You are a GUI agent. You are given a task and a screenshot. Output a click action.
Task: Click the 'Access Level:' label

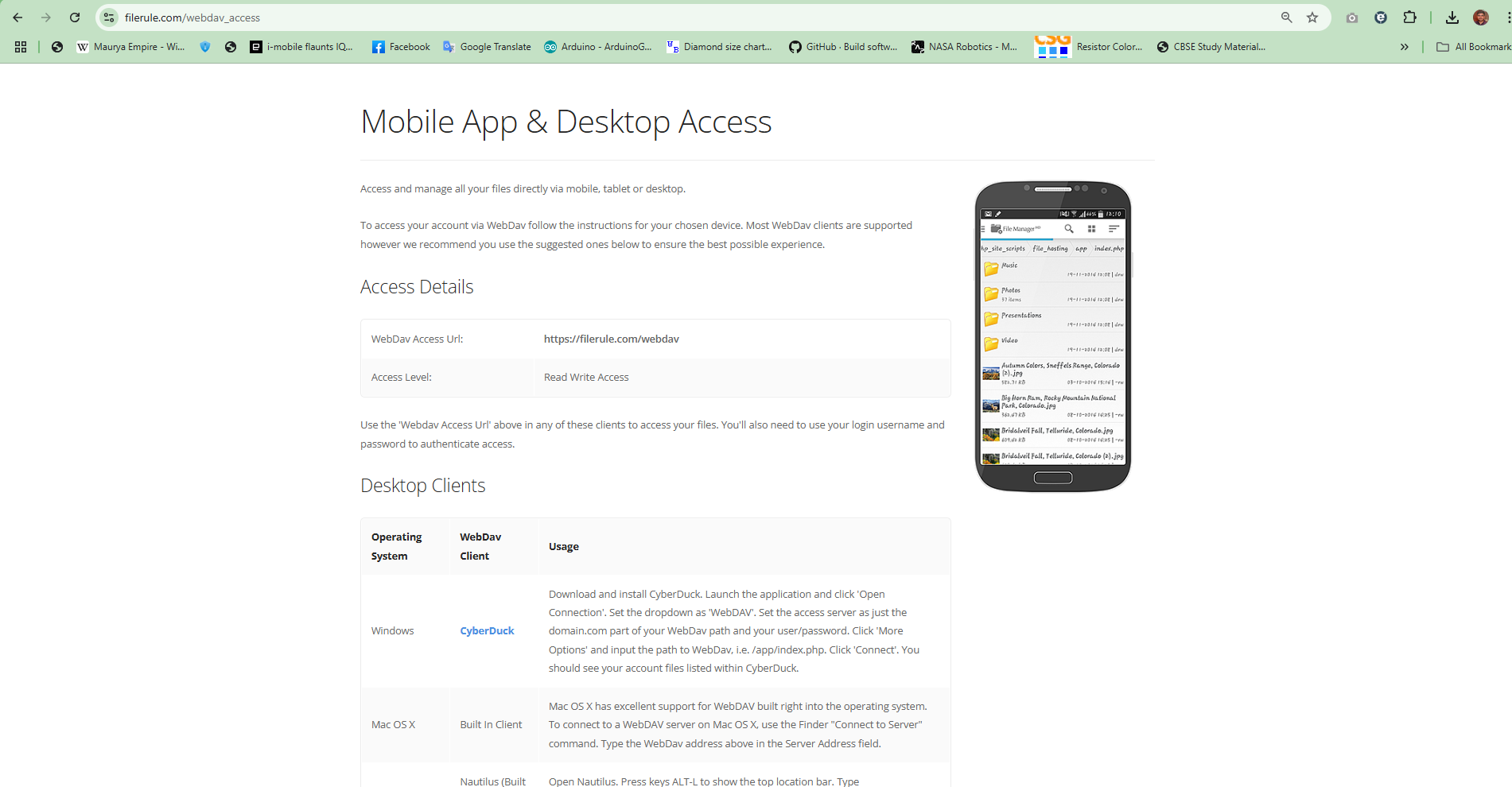pos(401,378)
